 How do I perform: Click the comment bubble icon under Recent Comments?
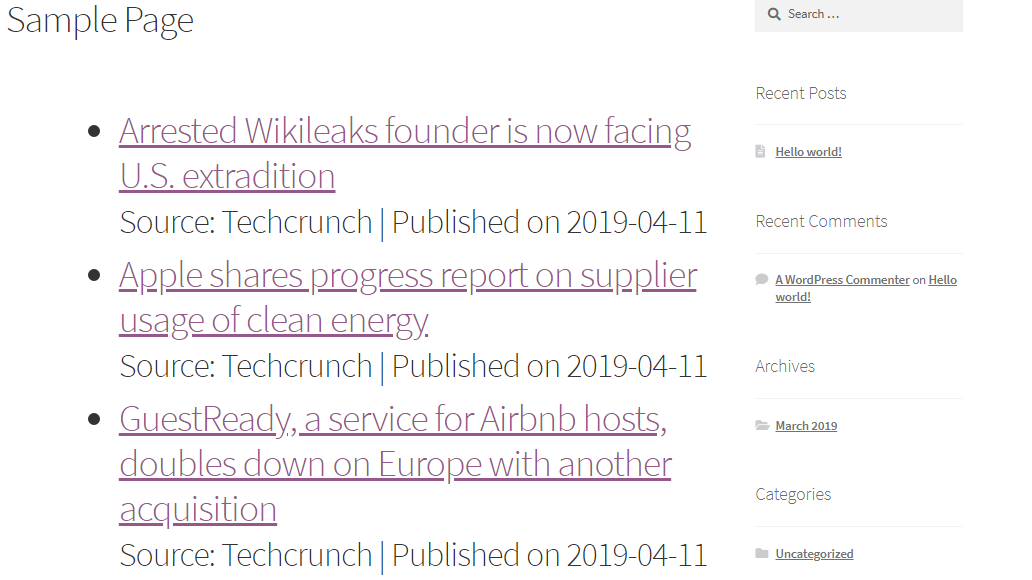[x=761, y=279]
